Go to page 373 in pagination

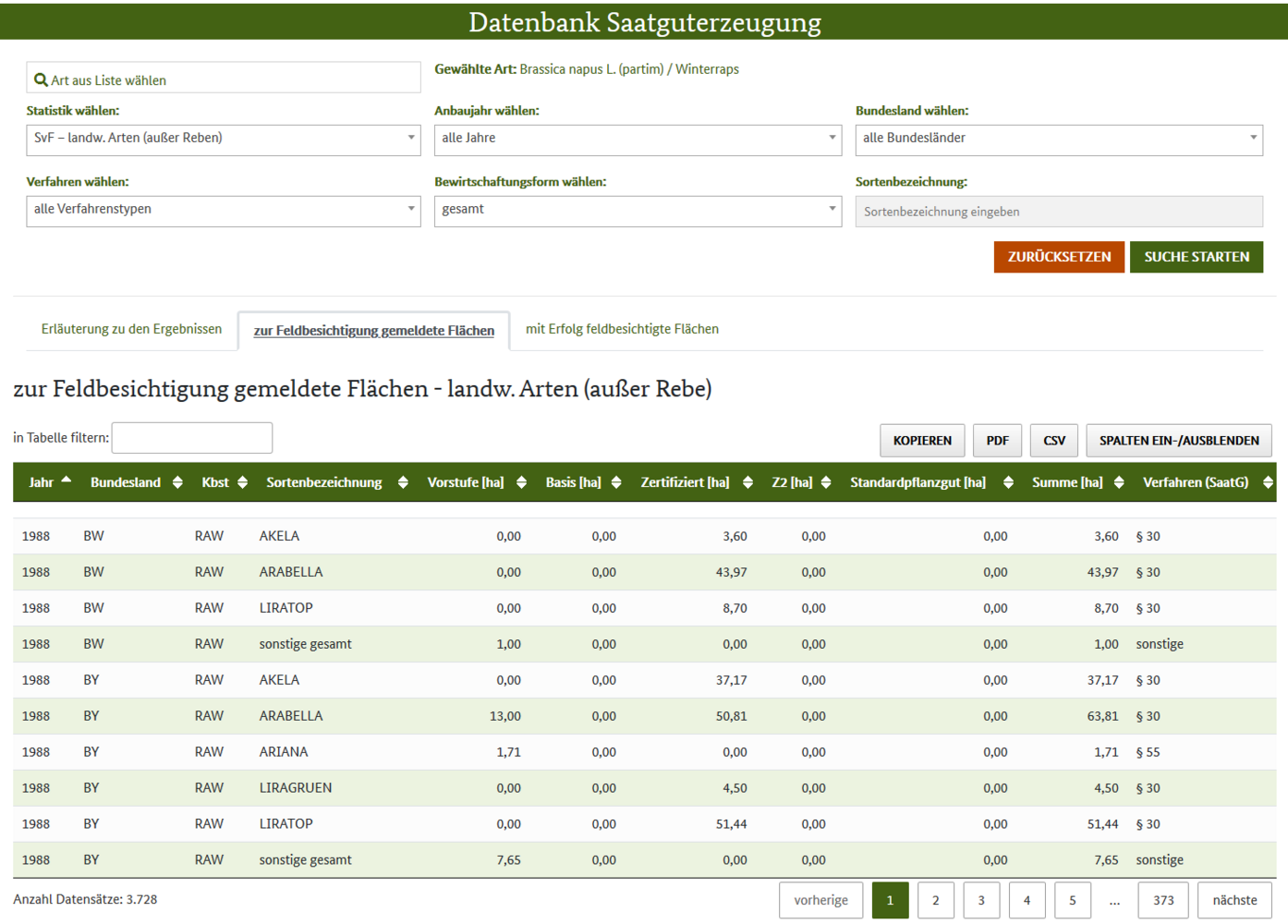click(1163, 900)
